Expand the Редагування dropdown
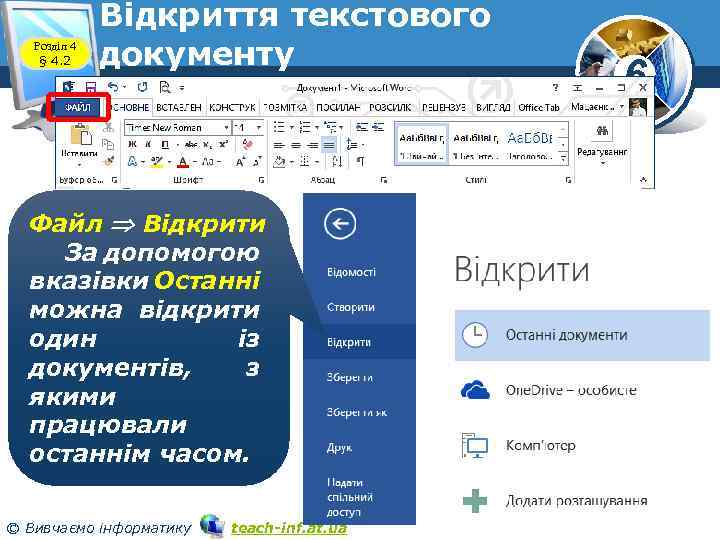The height and width of the screenshot is (540, 720). point(602,163)
